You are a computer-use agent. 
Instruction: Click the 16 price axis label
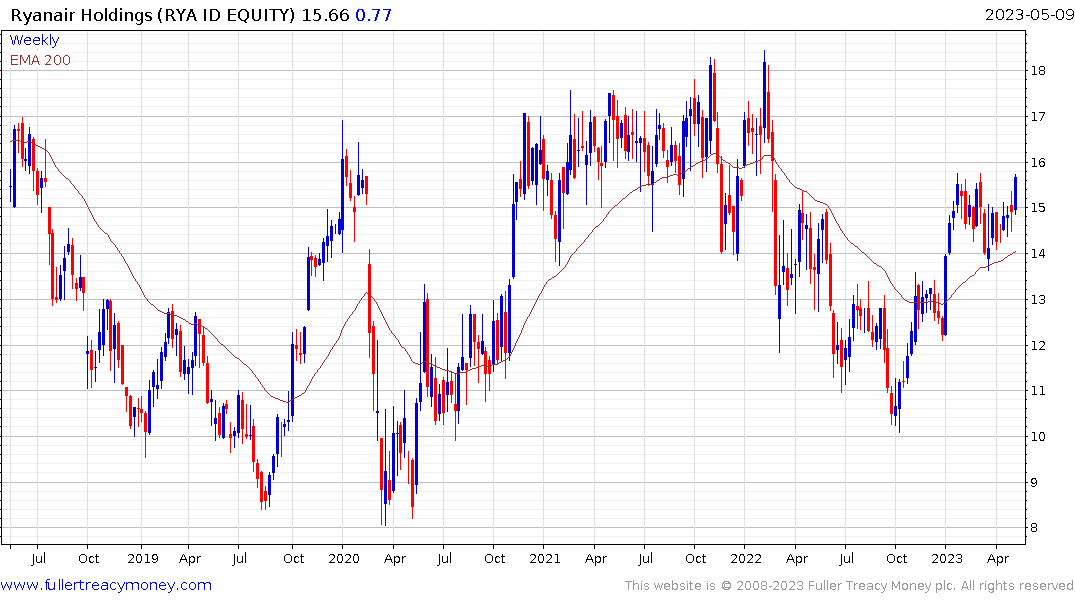pyautogui.click(x=1038, y=163)
